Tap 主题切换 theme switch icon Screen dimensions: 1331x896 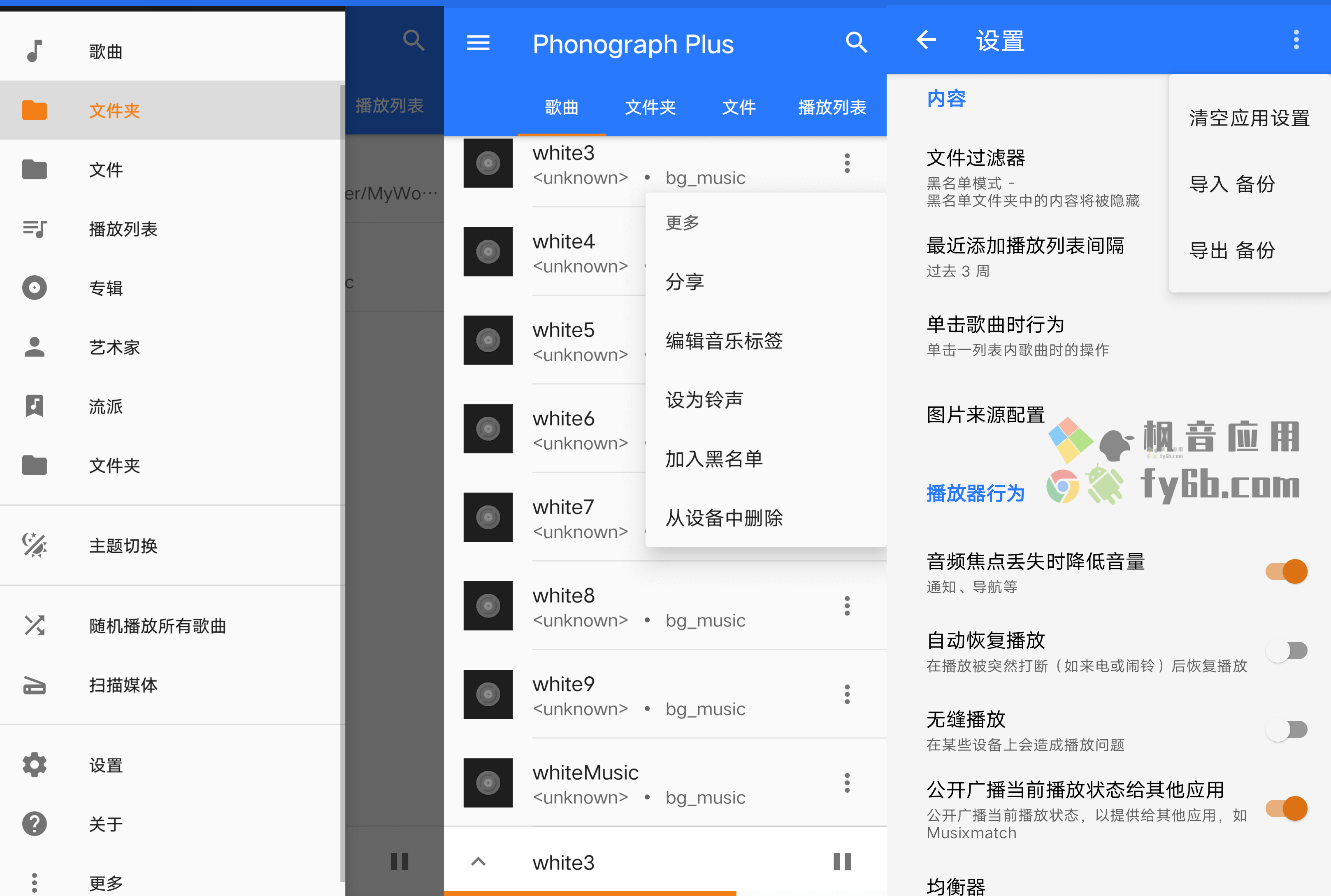(x=35, y=545)
